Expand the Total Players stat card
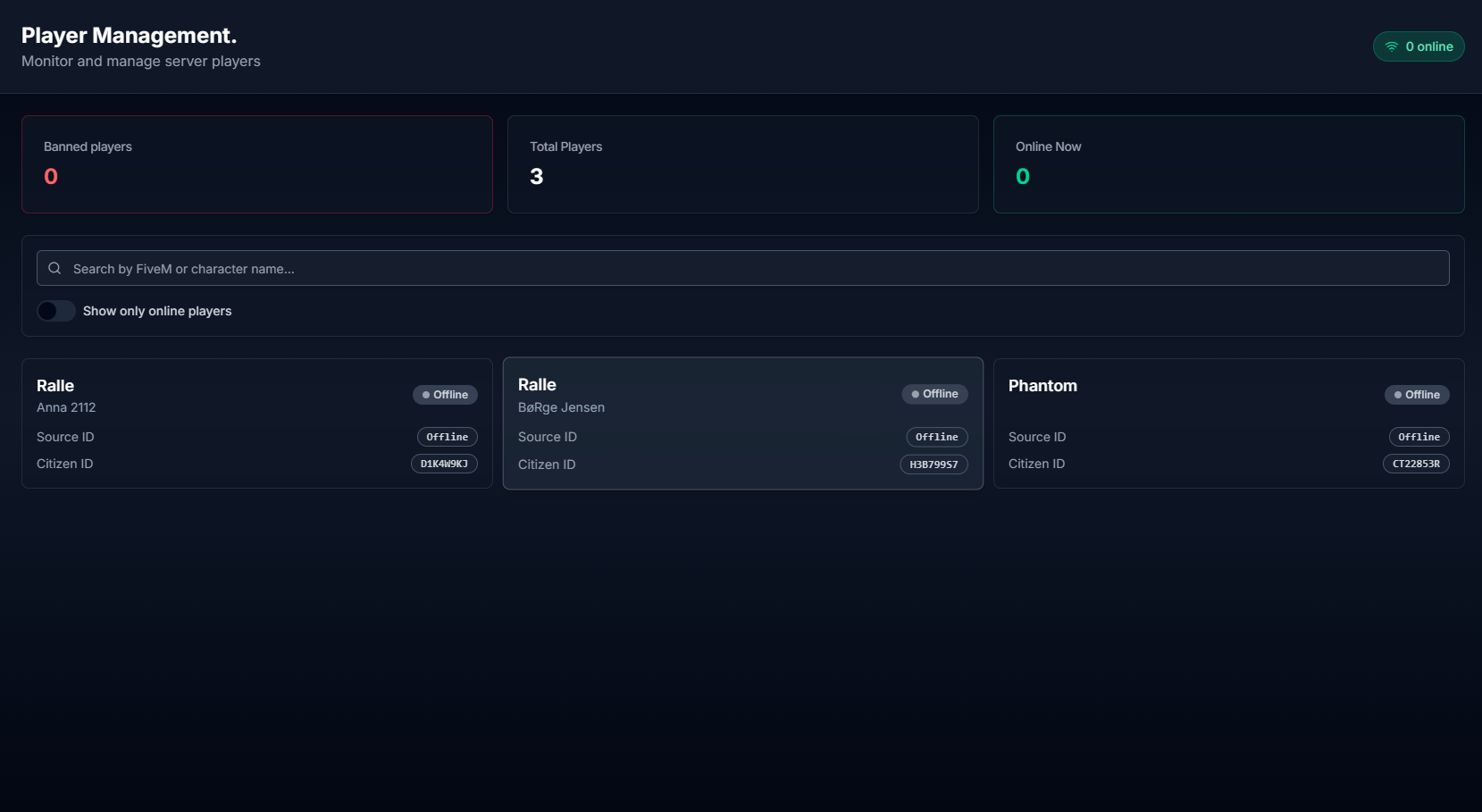Image resolution: width=1482 pixels, height=812 pixels. pos(742,164)
